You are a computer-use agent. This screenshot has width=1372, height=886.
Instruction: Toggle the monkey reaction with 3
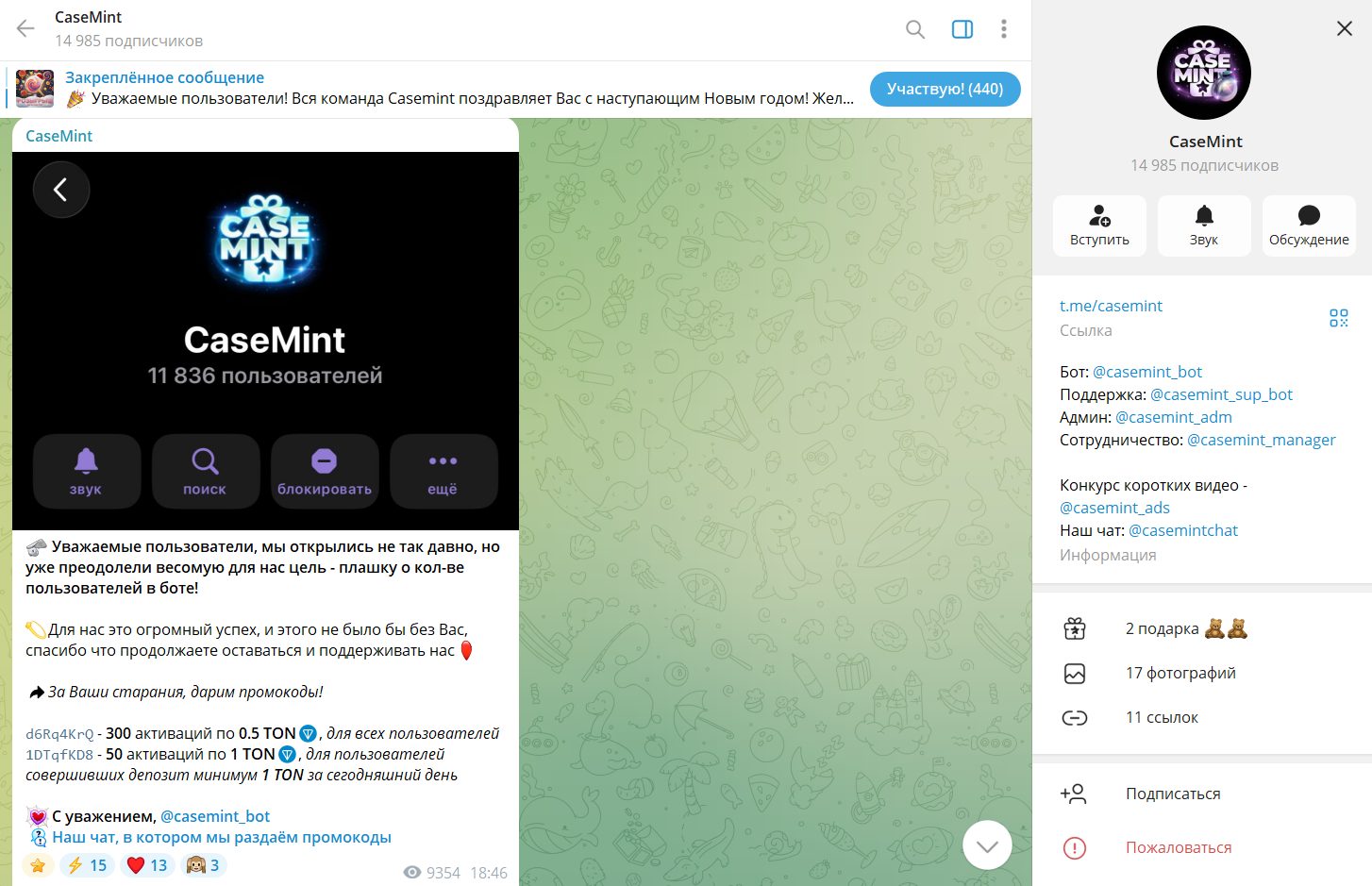point(203,865)
